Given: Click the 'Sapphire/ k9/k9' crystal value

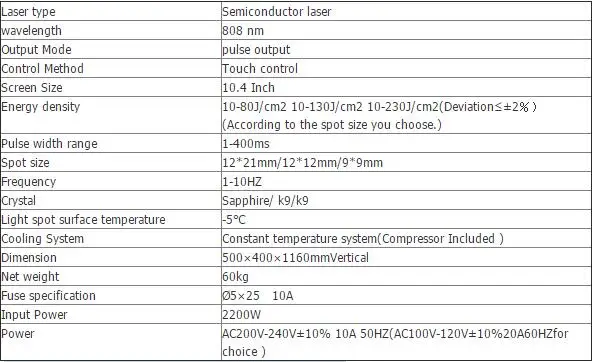Looking at the screenshot, I should (x=265, y=200).
